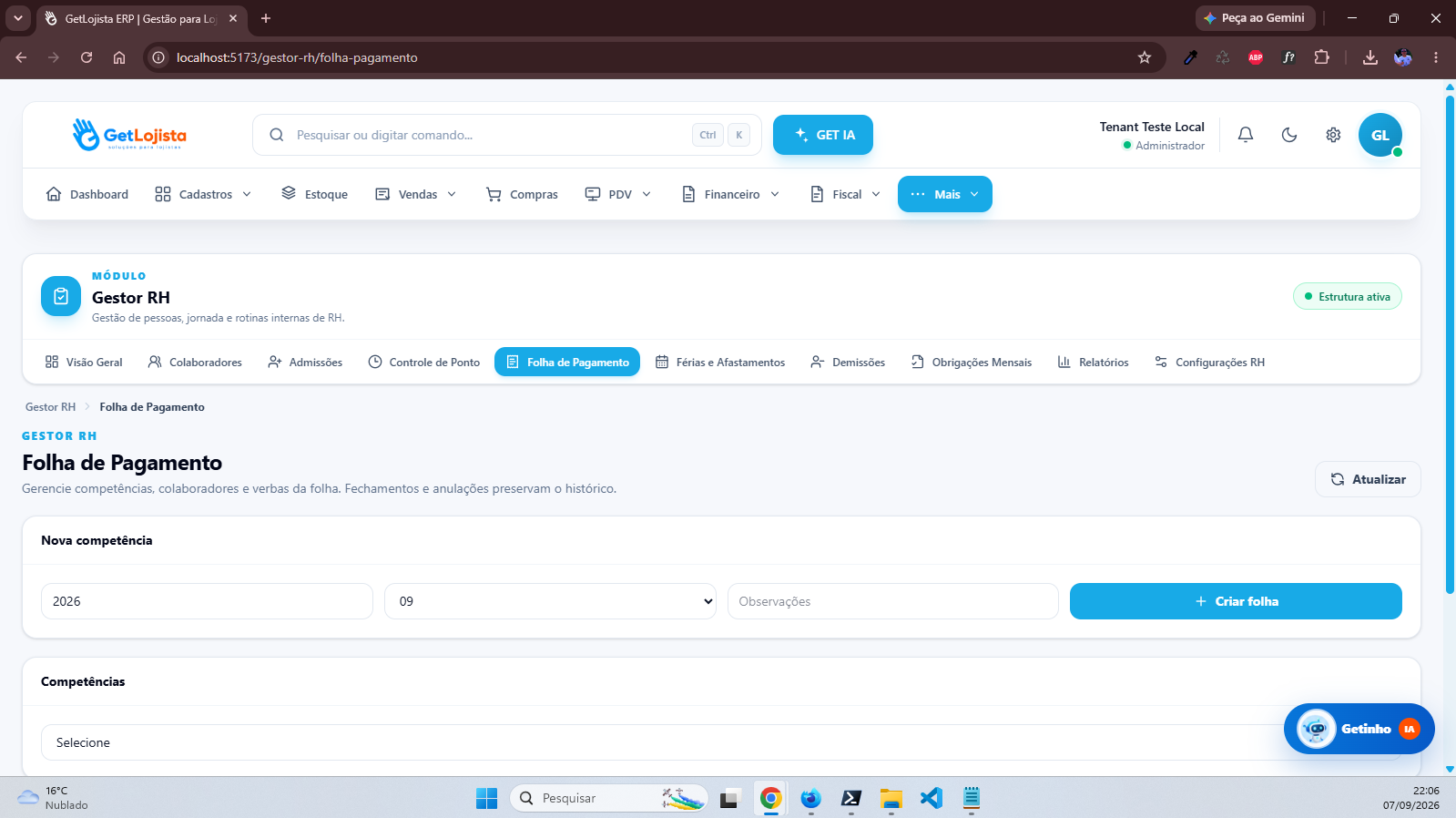Viewport: 1456px width, 818px height.
Task: Click the Criar folha button
Action: coord(1236,601)
